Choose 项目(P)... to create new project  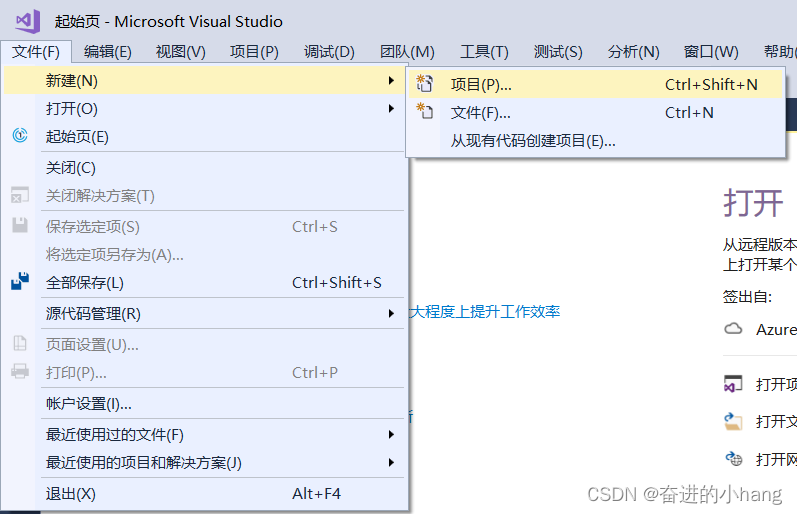click(x=596, y=84)
